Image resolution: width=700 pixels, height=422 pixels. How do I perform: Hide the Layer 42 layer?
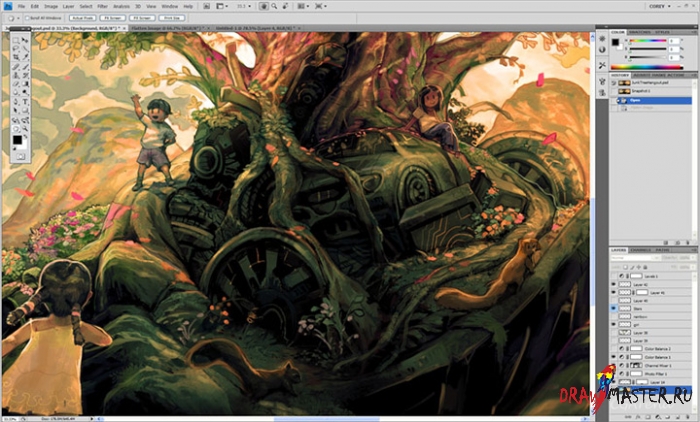(613, 284)
